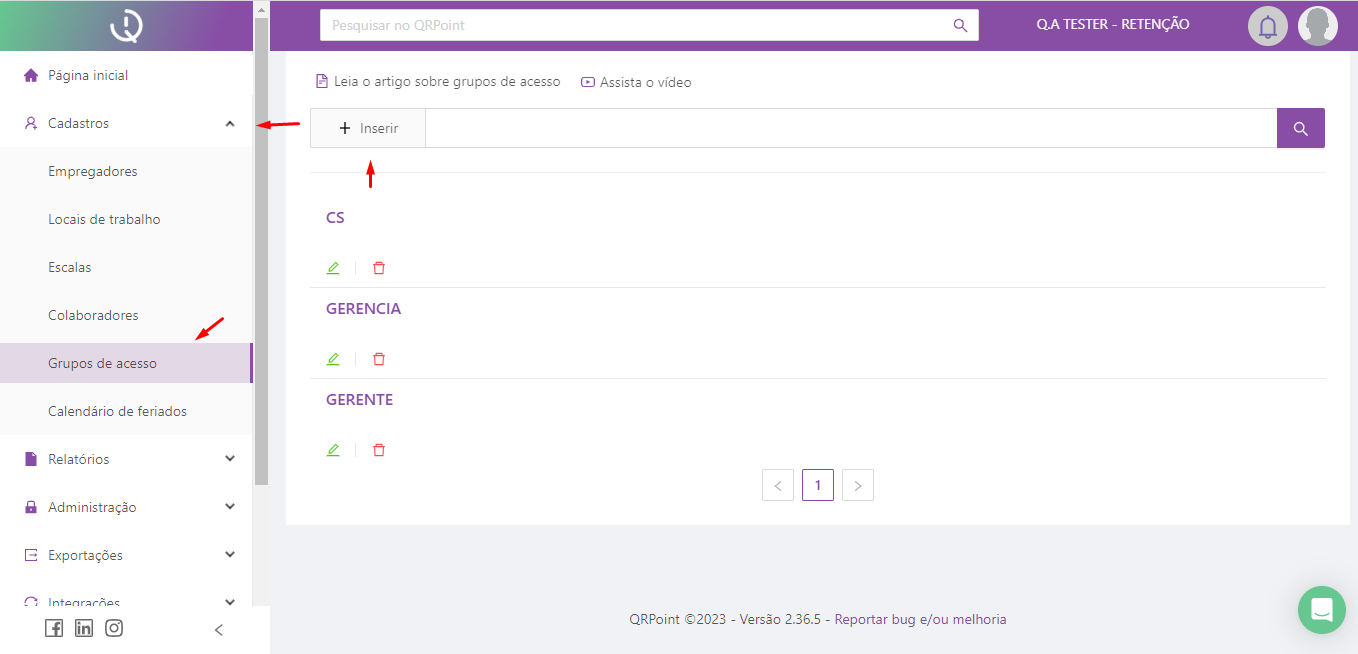Open the notifications bell icon
The width and height of the screenshot is (1358, 654).
pos(1267,26)
